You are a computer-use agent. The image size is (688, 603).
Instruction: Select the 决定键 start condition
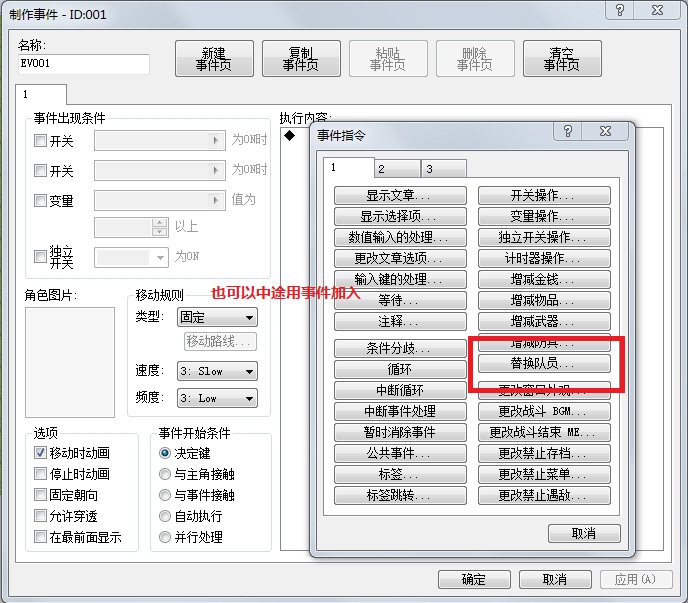tap(165, 453)
